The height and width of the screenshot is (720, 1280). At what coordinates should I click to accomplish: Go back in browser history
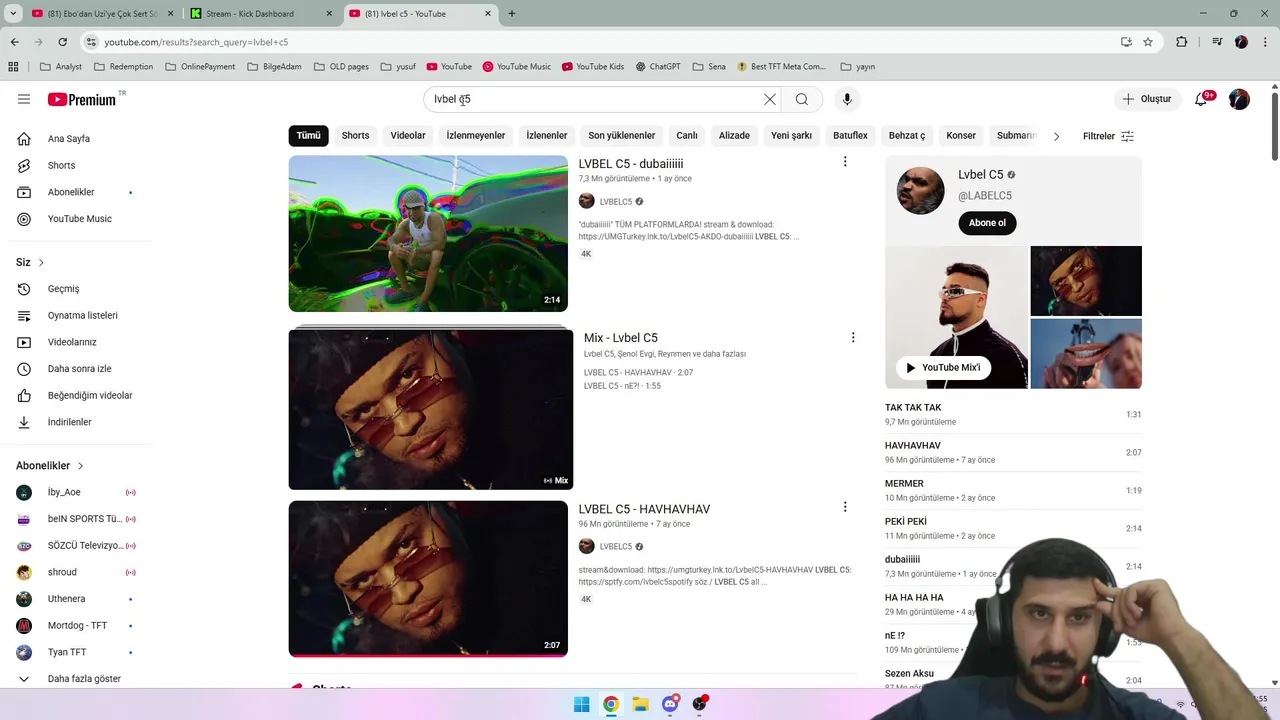[14, 42]
